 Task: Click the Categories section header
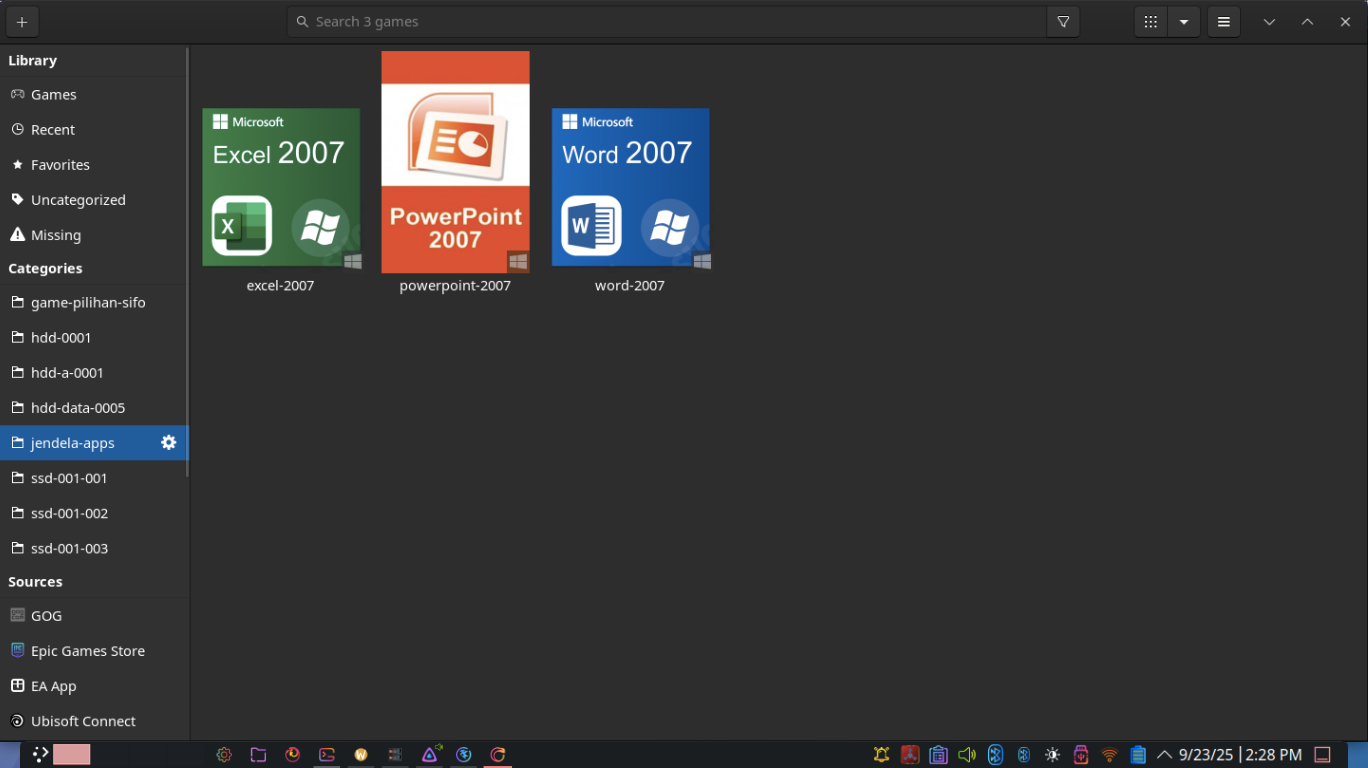45,268
